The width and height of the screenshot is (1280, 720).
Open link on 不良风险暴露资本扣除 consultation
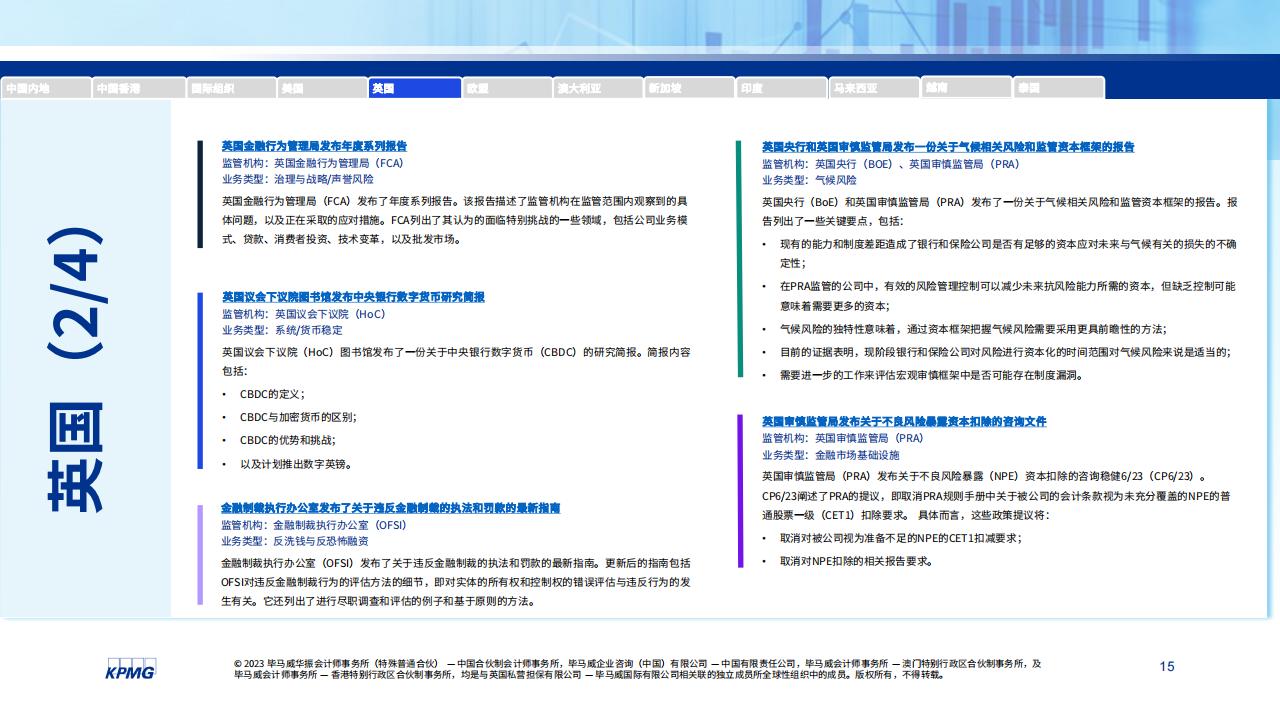pyautogui.click(x=904, y=422)
